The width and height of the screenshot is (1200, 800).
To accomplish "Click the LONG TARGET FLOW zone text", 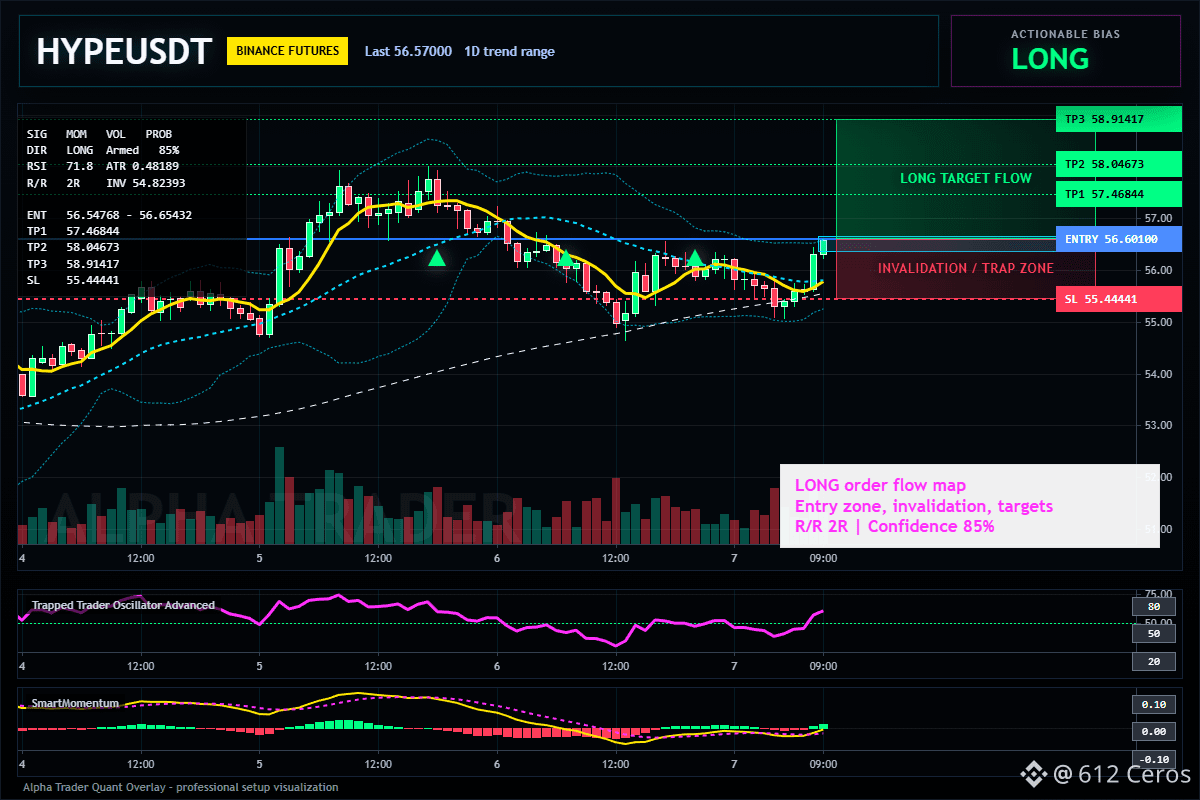I will click(965, 179).
